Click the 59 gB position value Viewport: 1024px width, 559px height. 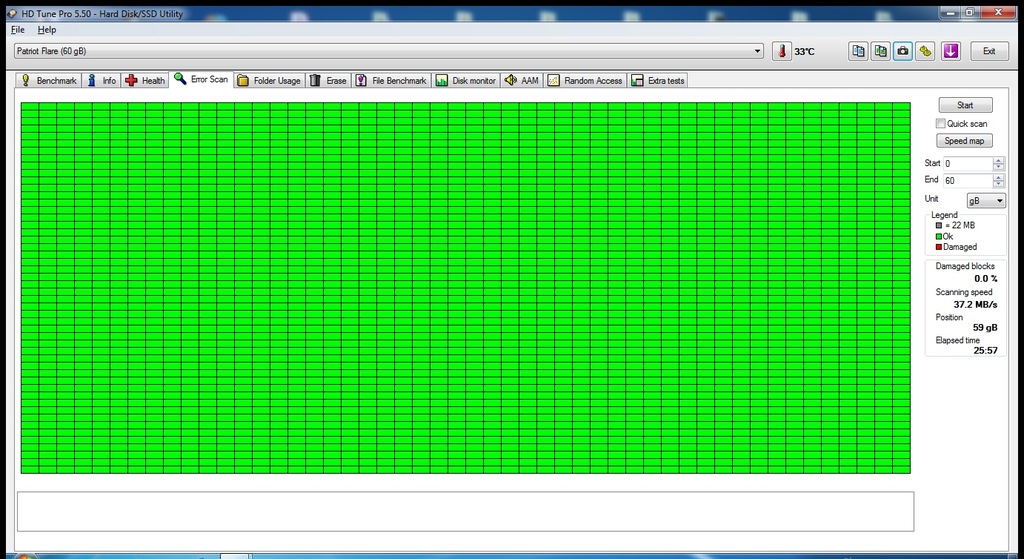[x=985, y=327]
